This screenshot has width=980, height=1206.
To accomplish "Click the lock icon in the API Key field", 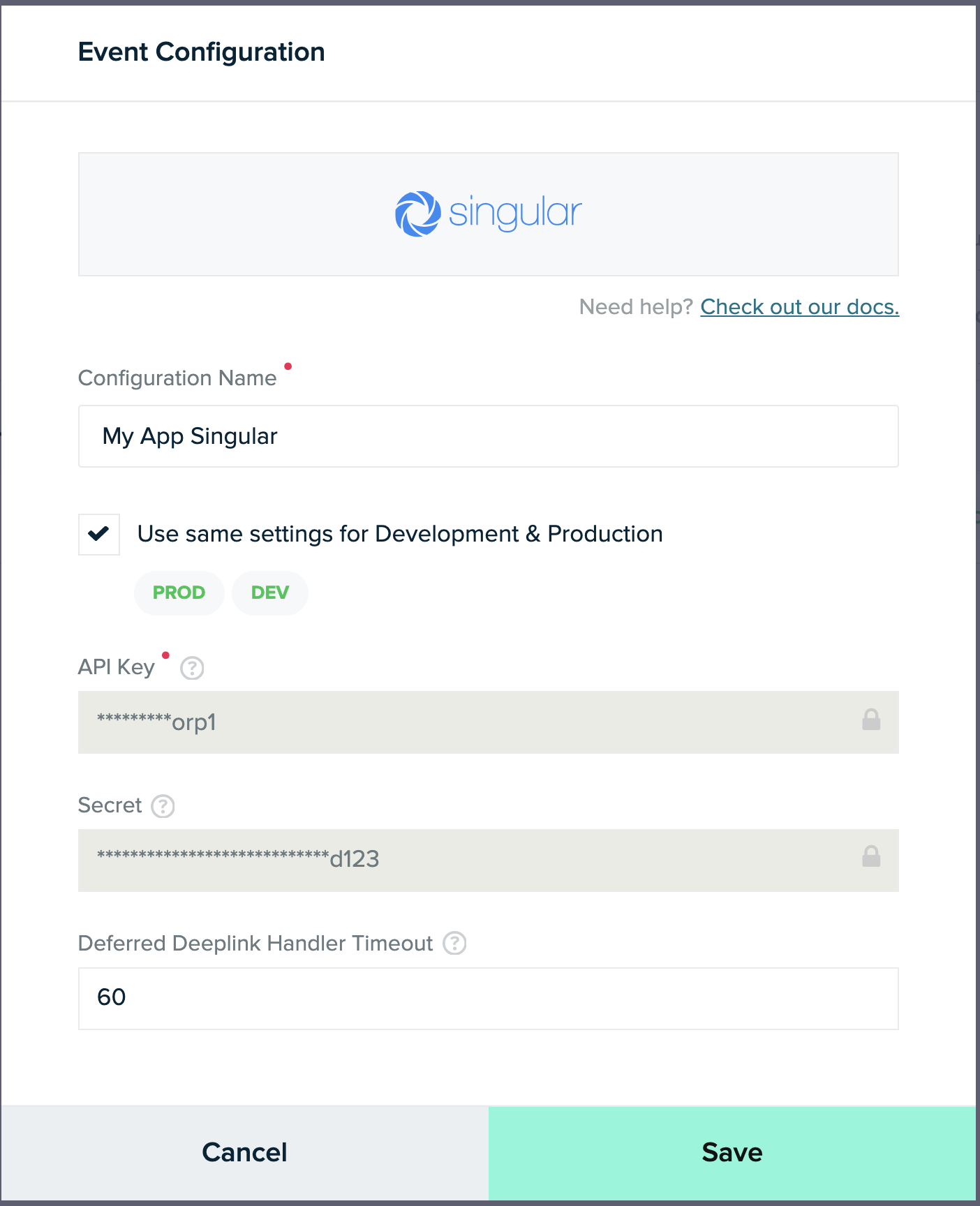I will 870,720.
